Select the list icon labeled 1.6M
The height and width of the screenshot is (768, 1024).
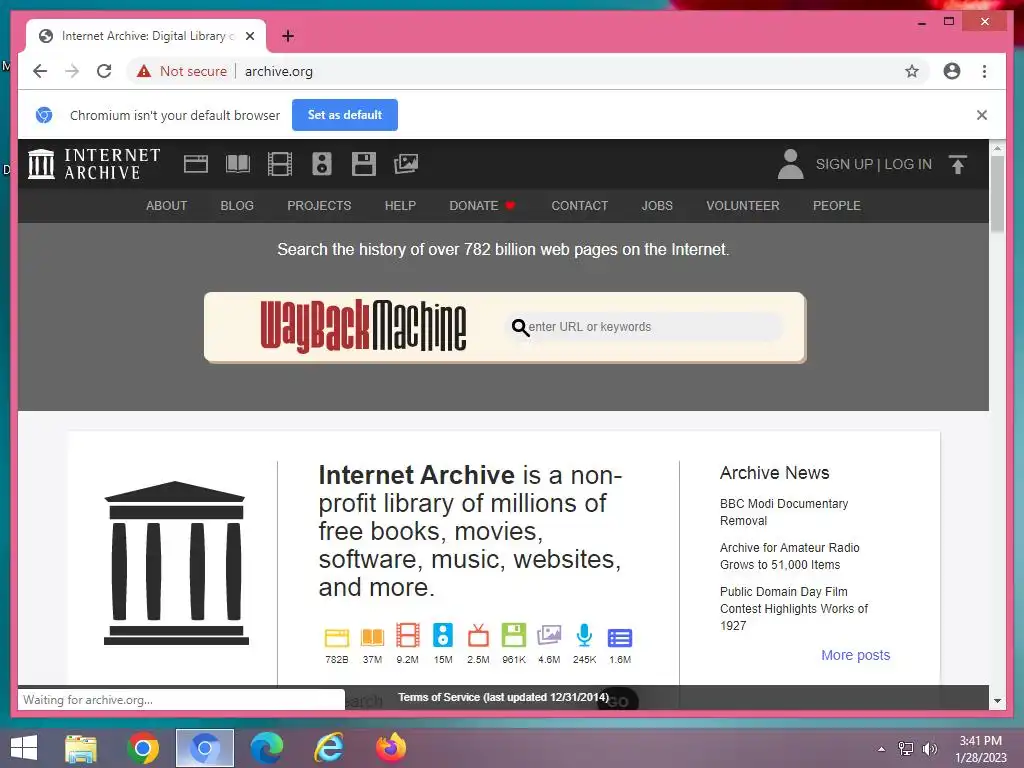(x=620, y=637)
